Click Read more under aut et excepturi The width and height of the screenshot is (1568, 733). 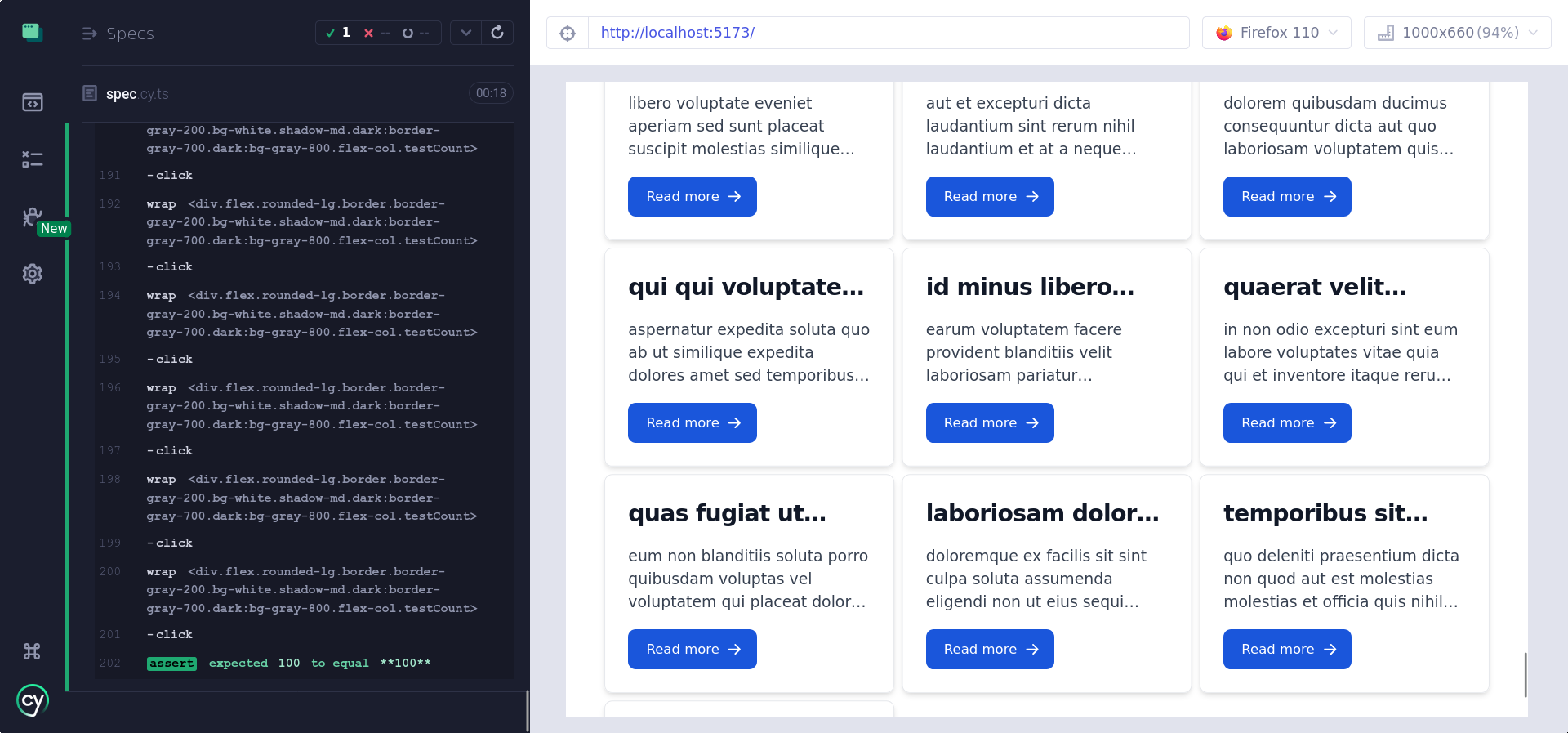click(990, 196)
